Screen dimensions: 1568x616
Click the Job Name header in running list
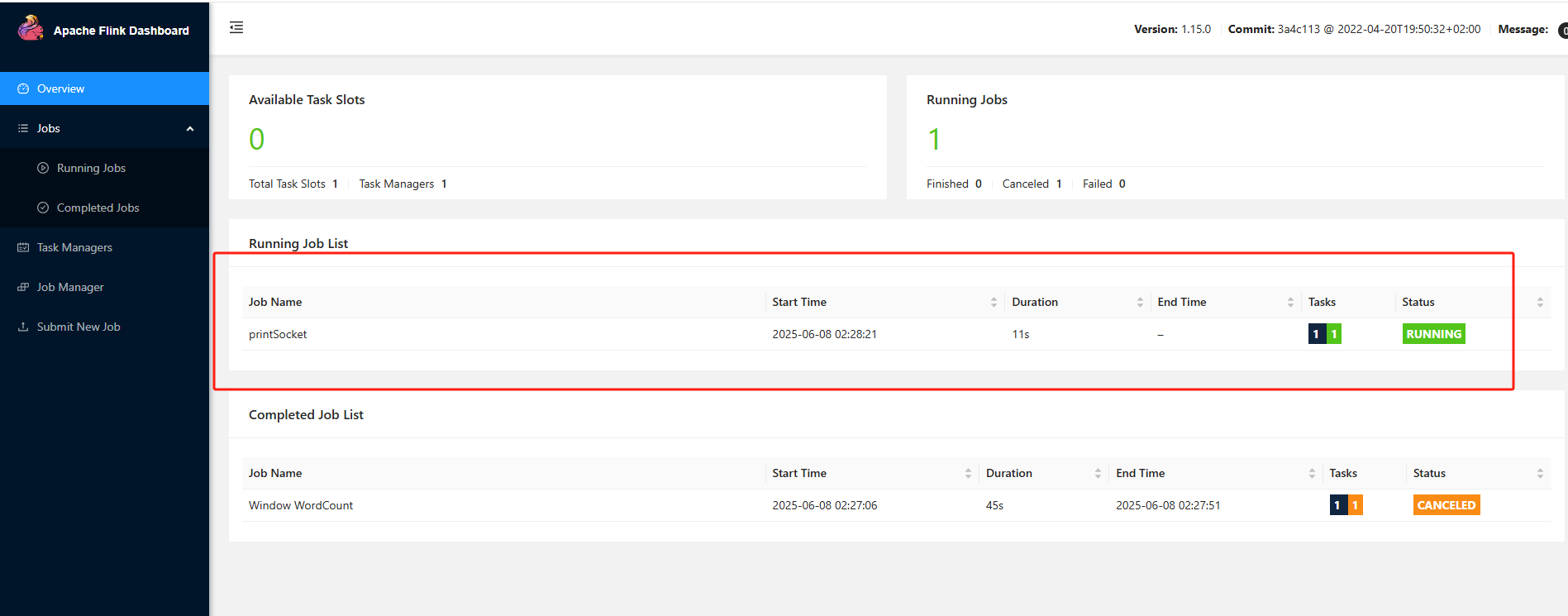pos(275,302)
